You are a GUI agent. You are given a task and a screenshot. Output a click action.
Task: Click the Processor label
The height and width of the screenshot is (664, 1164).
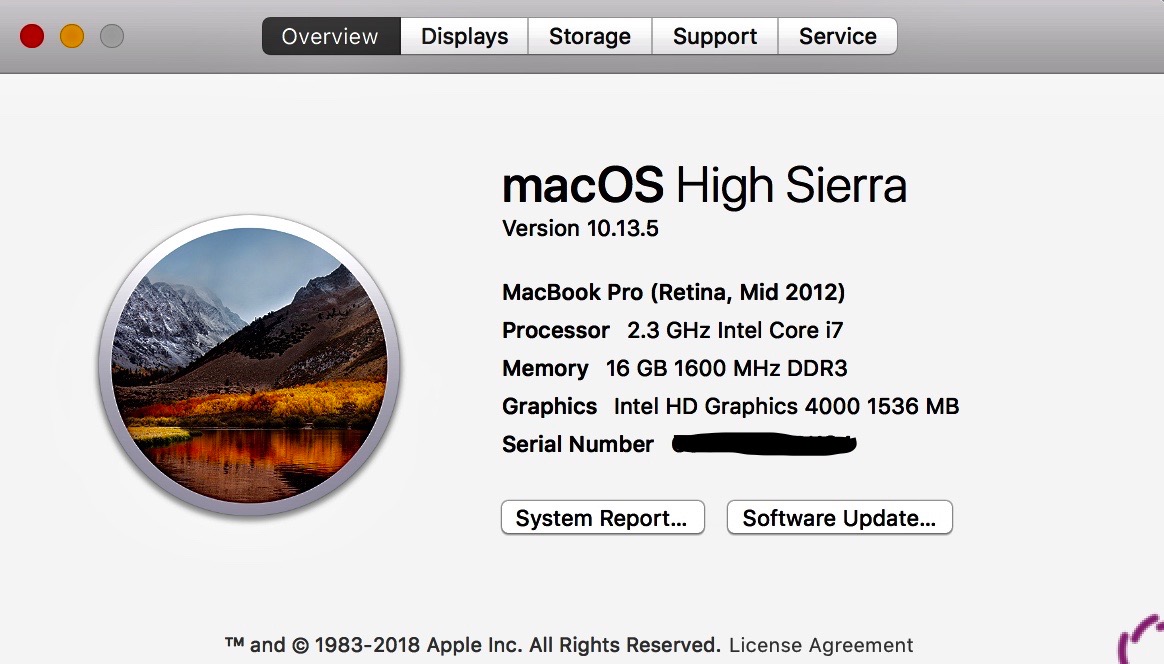click(x=556, y=330)
